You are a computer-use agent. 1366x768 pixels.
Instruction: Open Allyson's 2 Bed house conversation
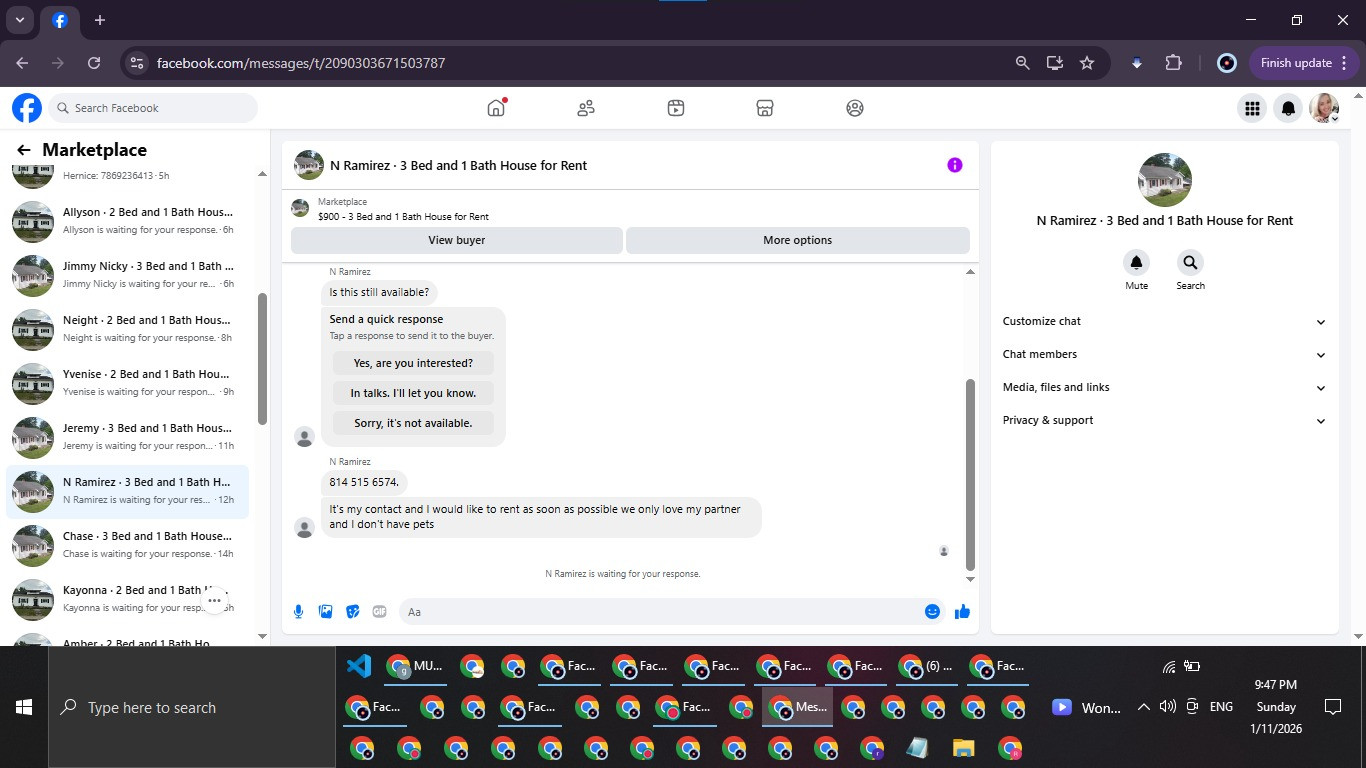[x=128, y=221]
